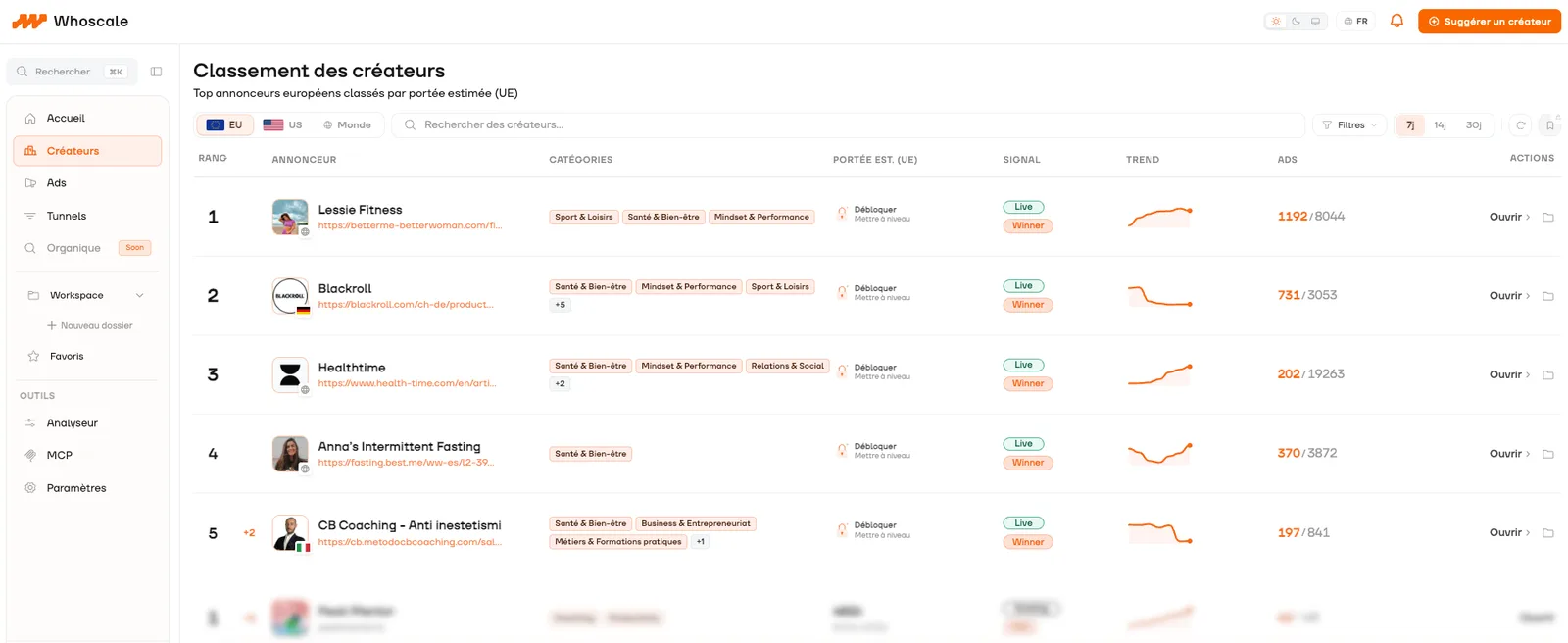Image resolution: width=1568 pixels, height=643 pixels.
Task: Save Healthtime to folder icon
Action: (1548, 374)
